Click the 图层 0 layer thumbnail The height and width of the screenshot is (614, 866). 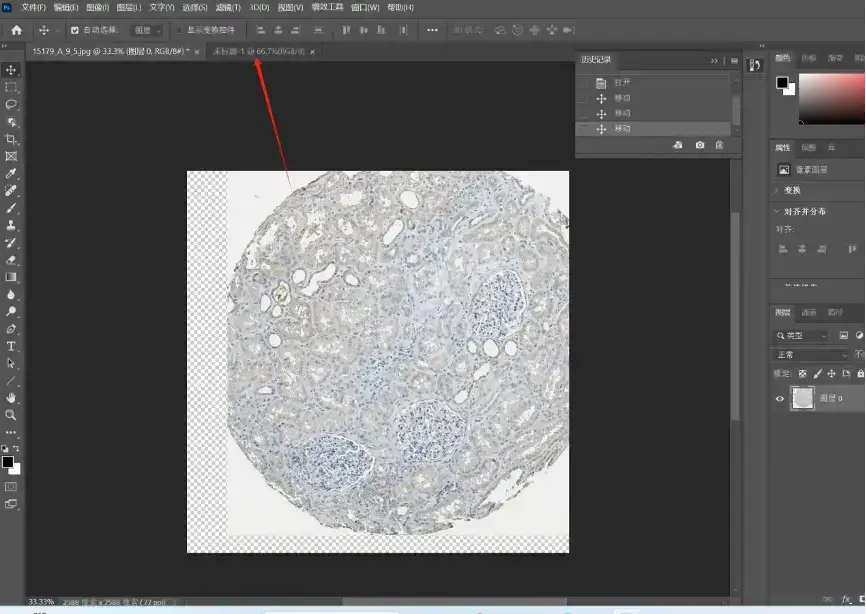[x=803, y=398]
